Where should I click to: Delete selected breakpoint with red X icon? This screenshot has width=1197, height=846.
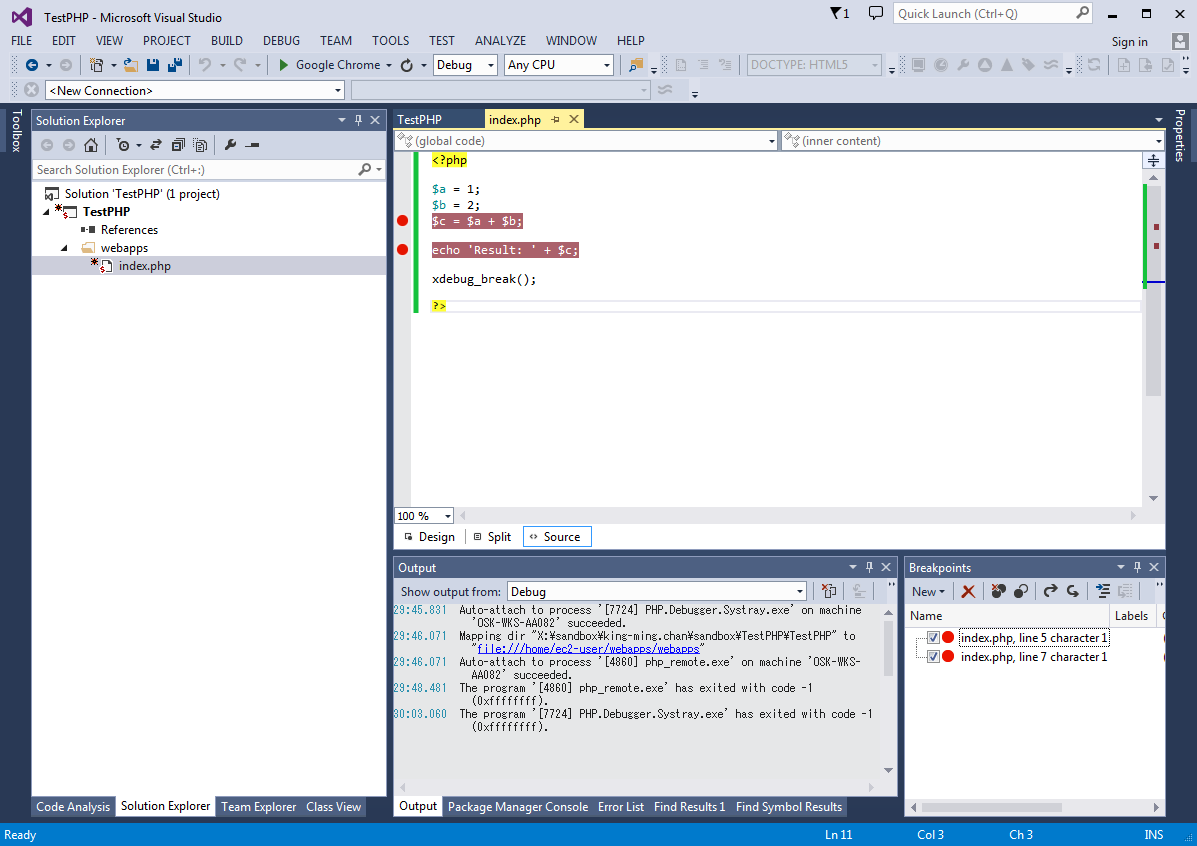tap(968, 591)
